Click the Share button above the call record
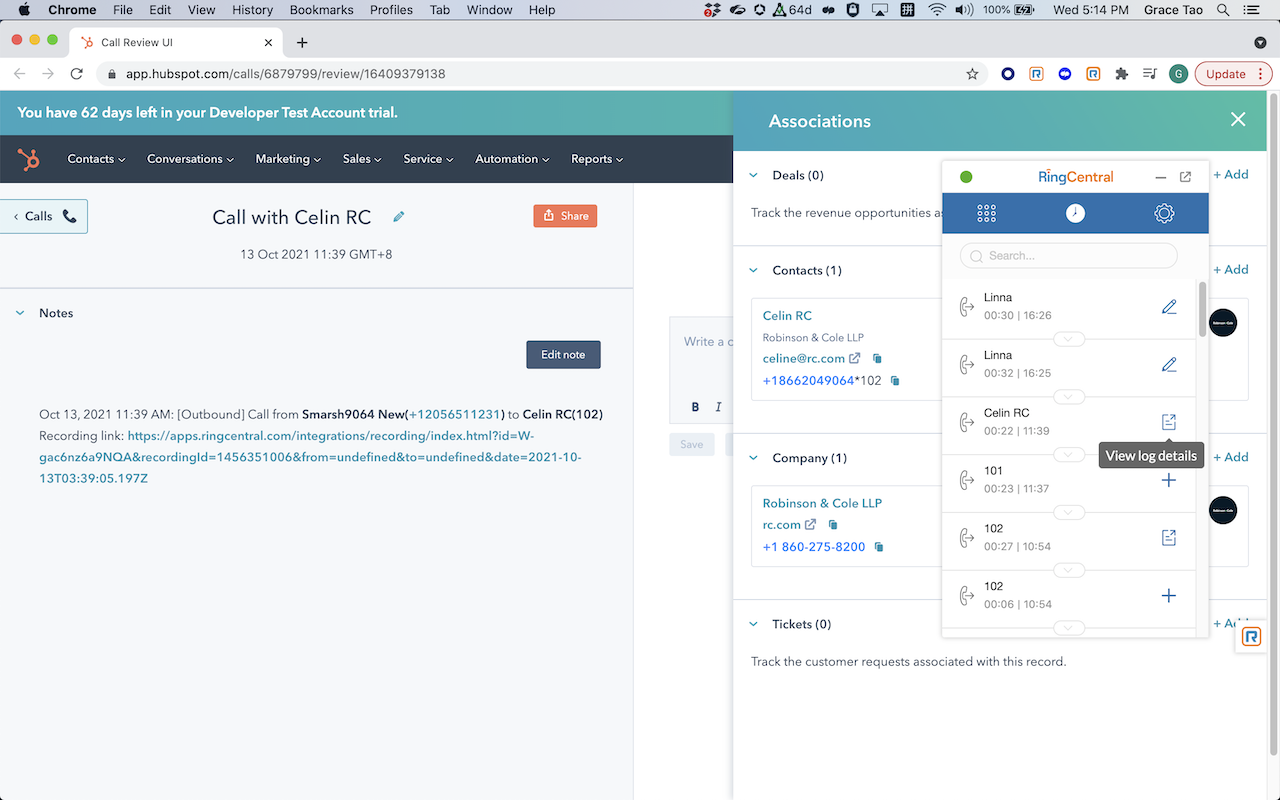The image size is (1280, 800). 565,215
